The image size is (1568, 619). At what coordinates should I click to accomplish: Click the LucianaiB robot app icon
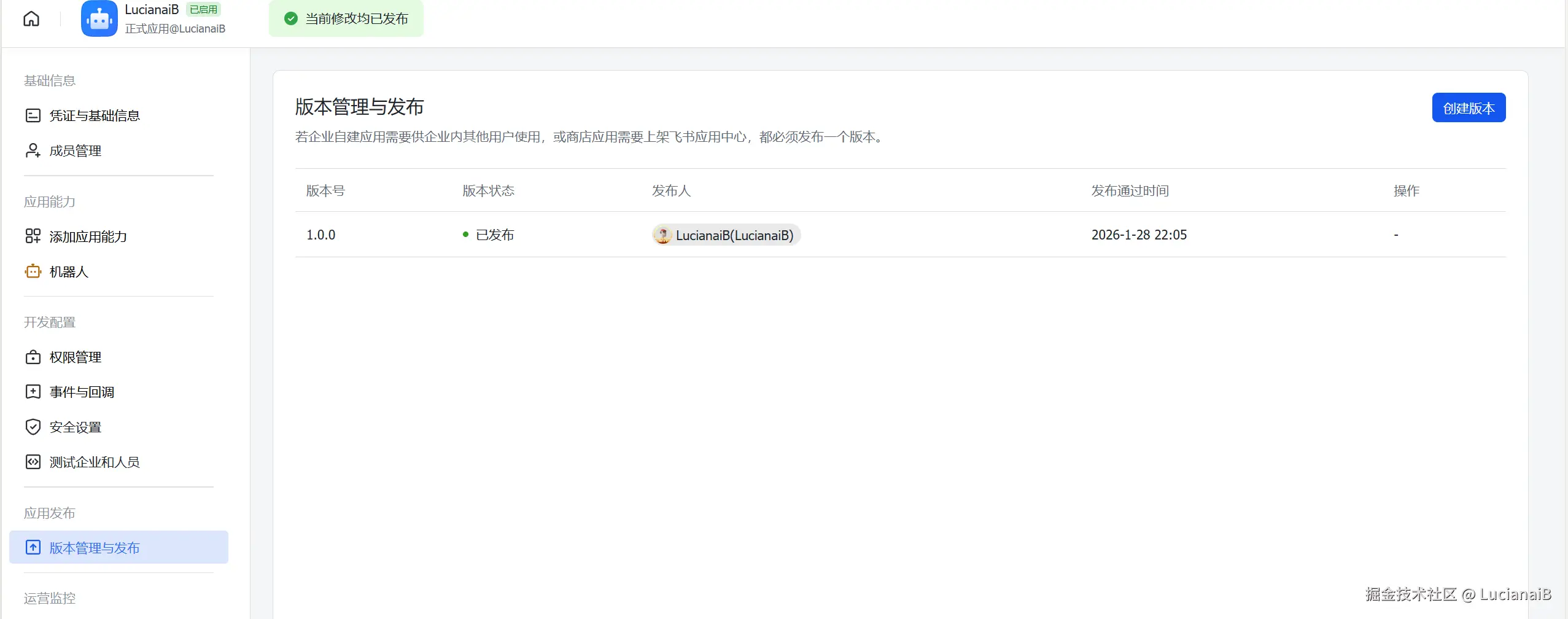pos(99,18)
